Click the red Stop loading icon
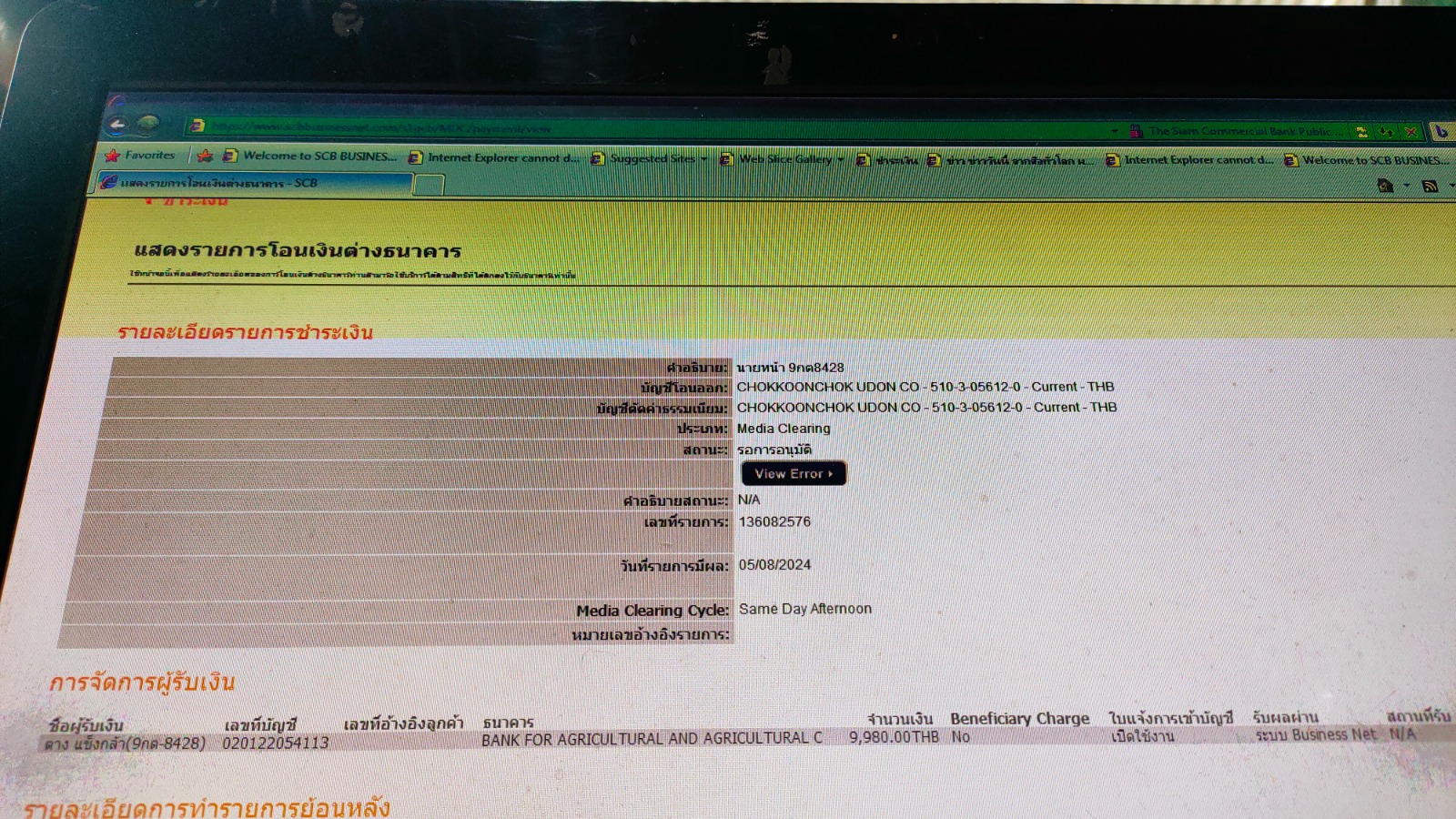The width and height of the screenshot is (1456, 819). click(1410, 132)
